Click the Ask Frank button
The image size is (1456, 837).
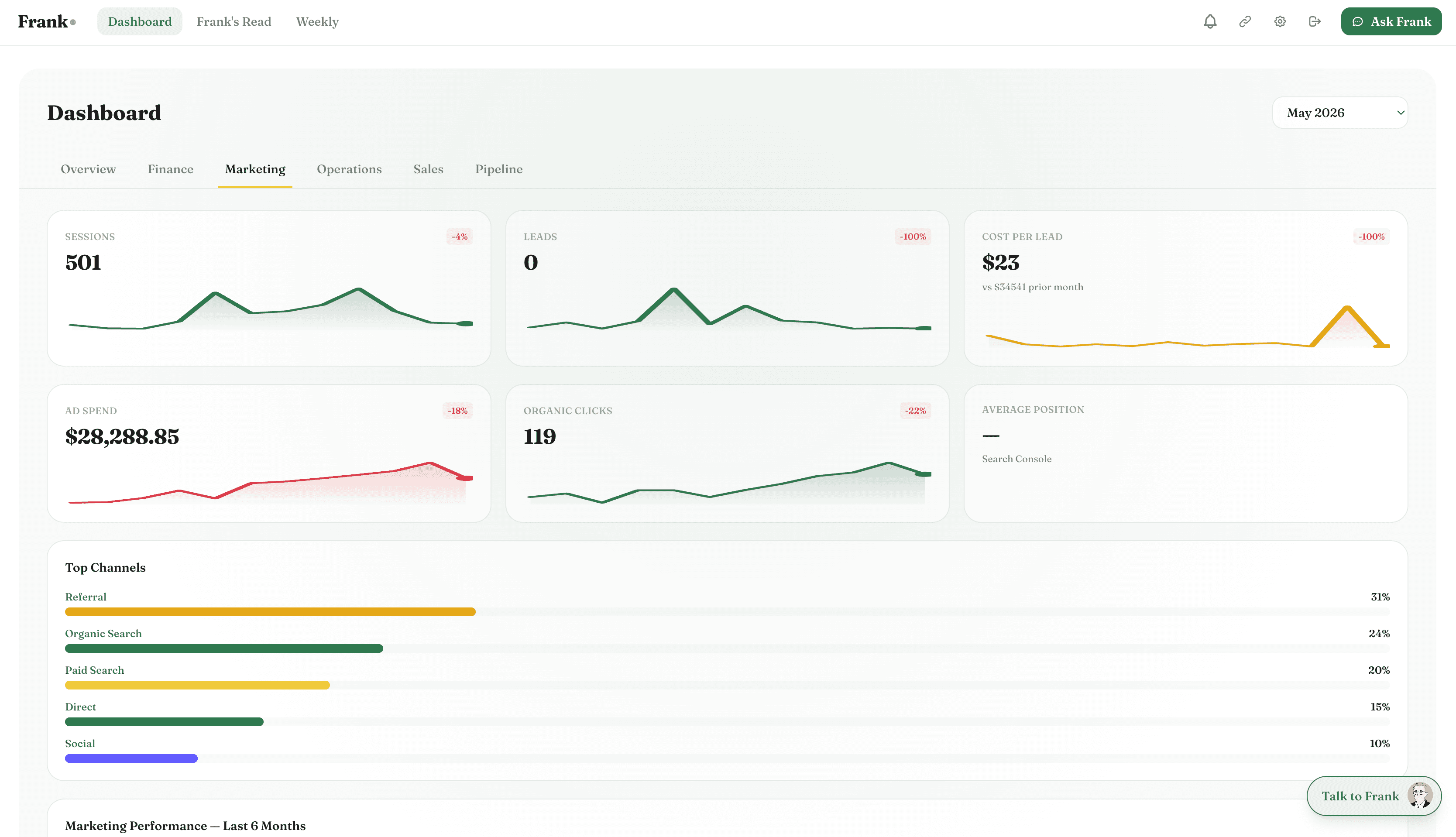point(1391,21)
